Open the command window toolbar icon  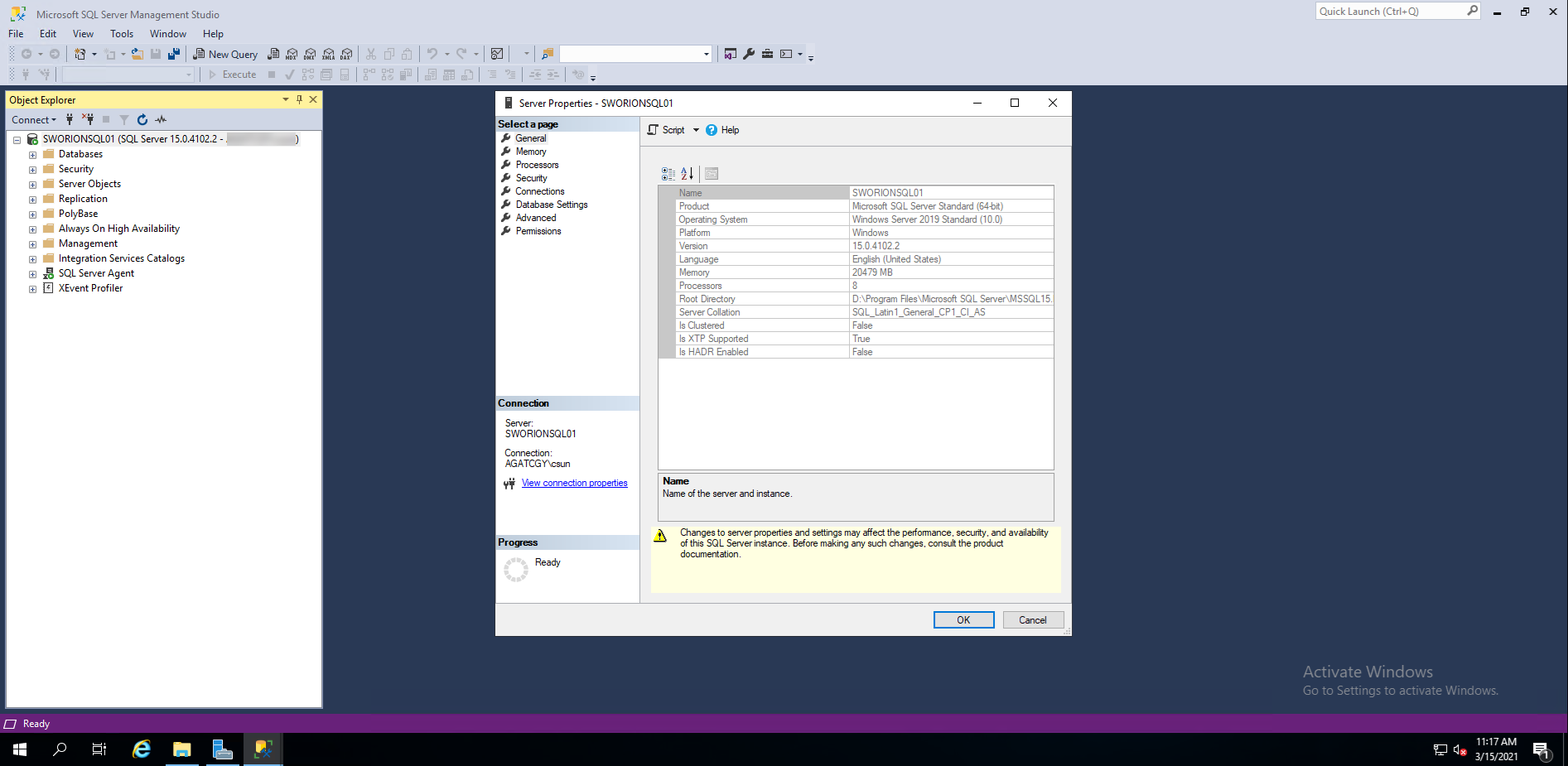pos(786,54)
